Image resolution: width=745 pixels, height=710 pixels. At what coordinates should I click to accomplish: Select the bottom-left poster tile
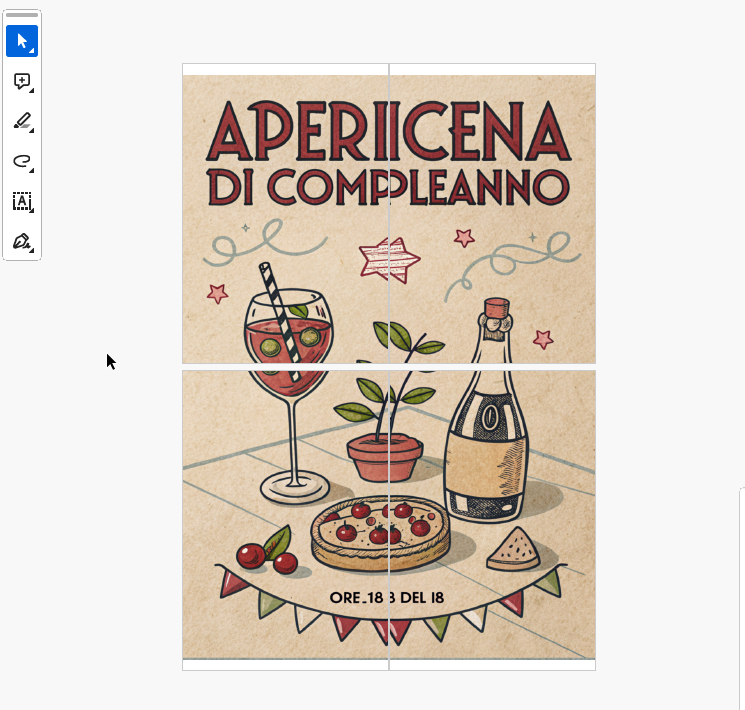[x=285, y=515]
